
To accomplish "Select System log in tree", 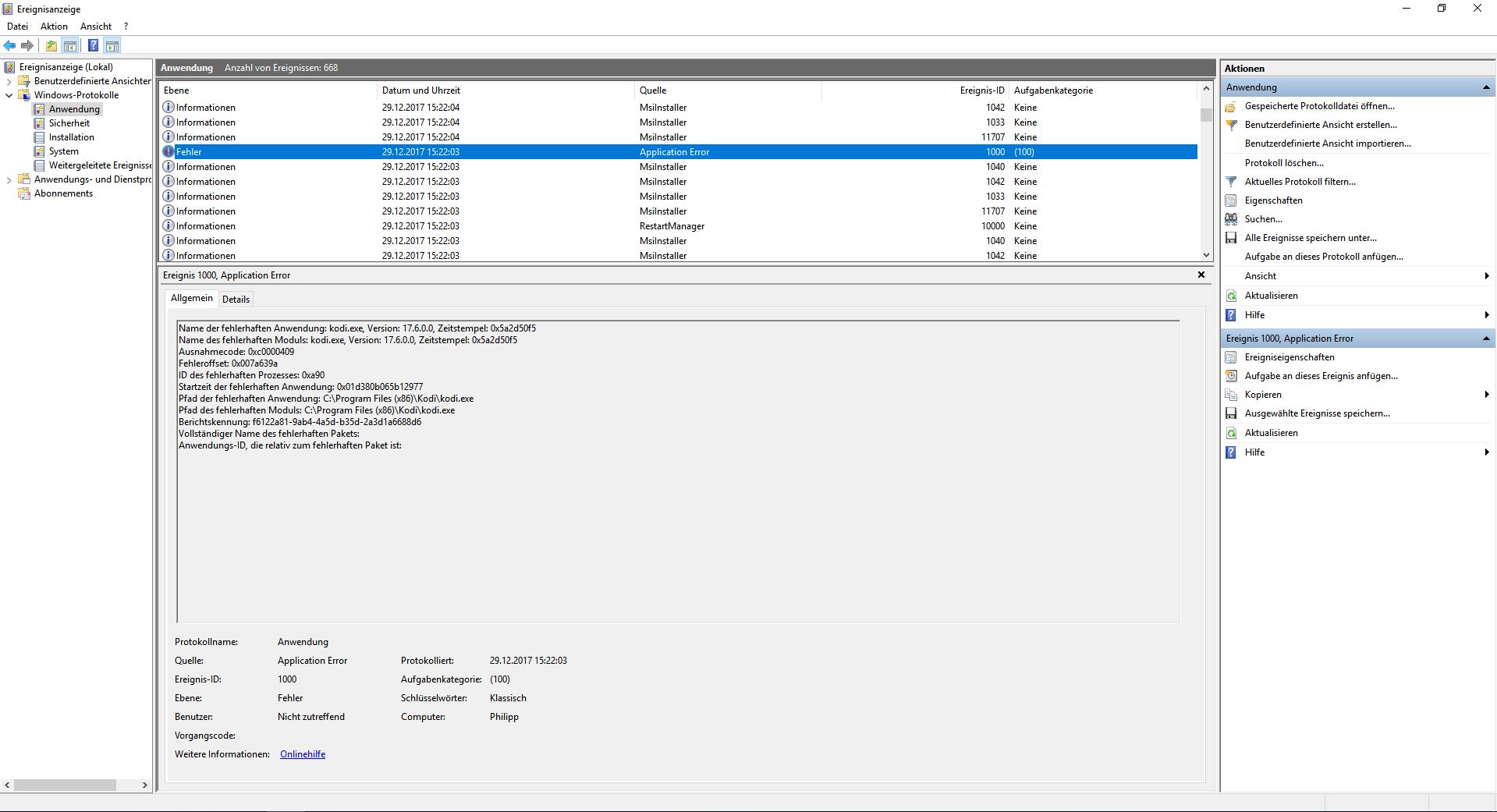I will pos(64,151).
